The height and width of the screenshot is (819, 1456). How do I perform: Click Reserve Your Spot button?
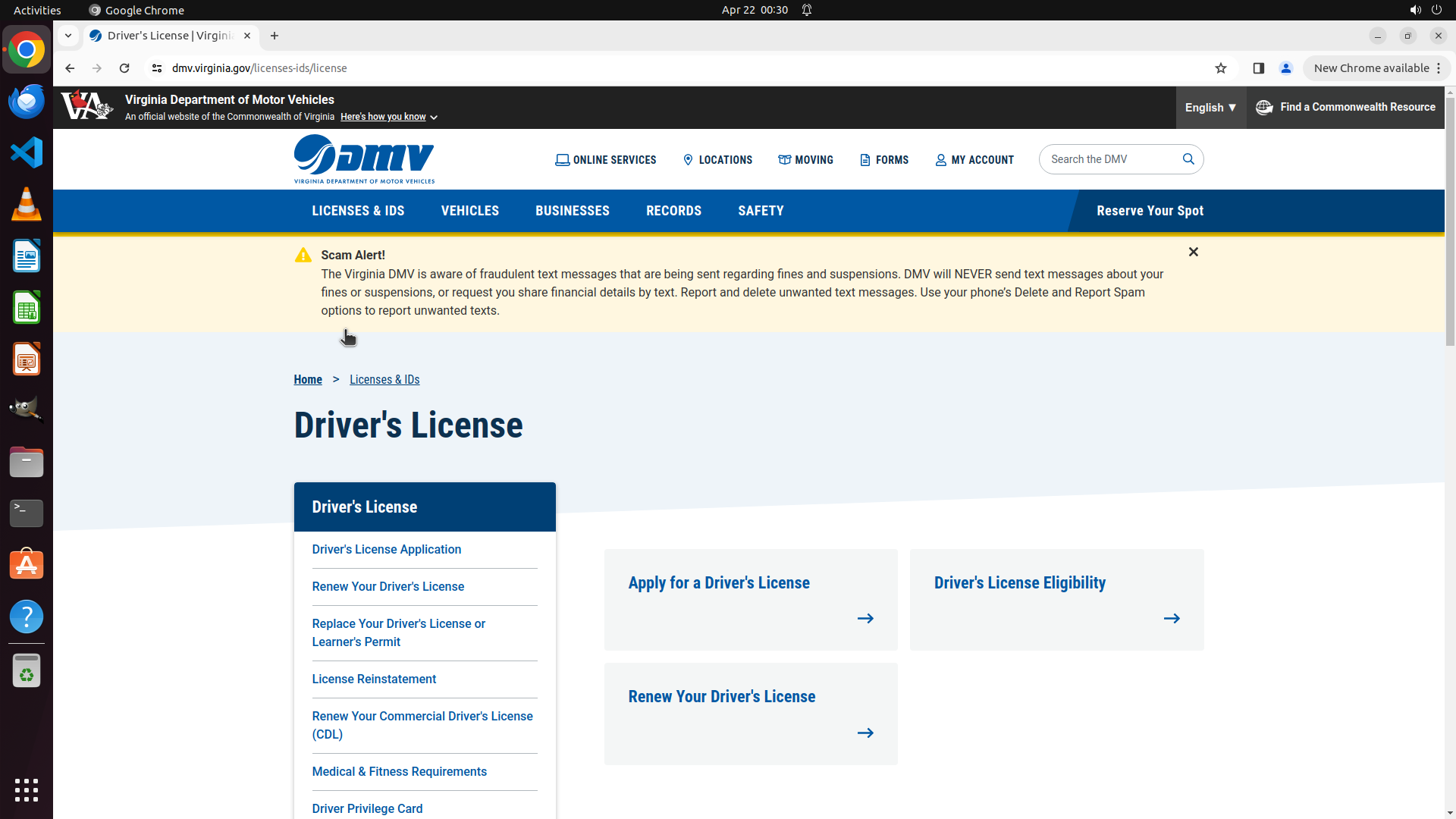click(1149, 211)
